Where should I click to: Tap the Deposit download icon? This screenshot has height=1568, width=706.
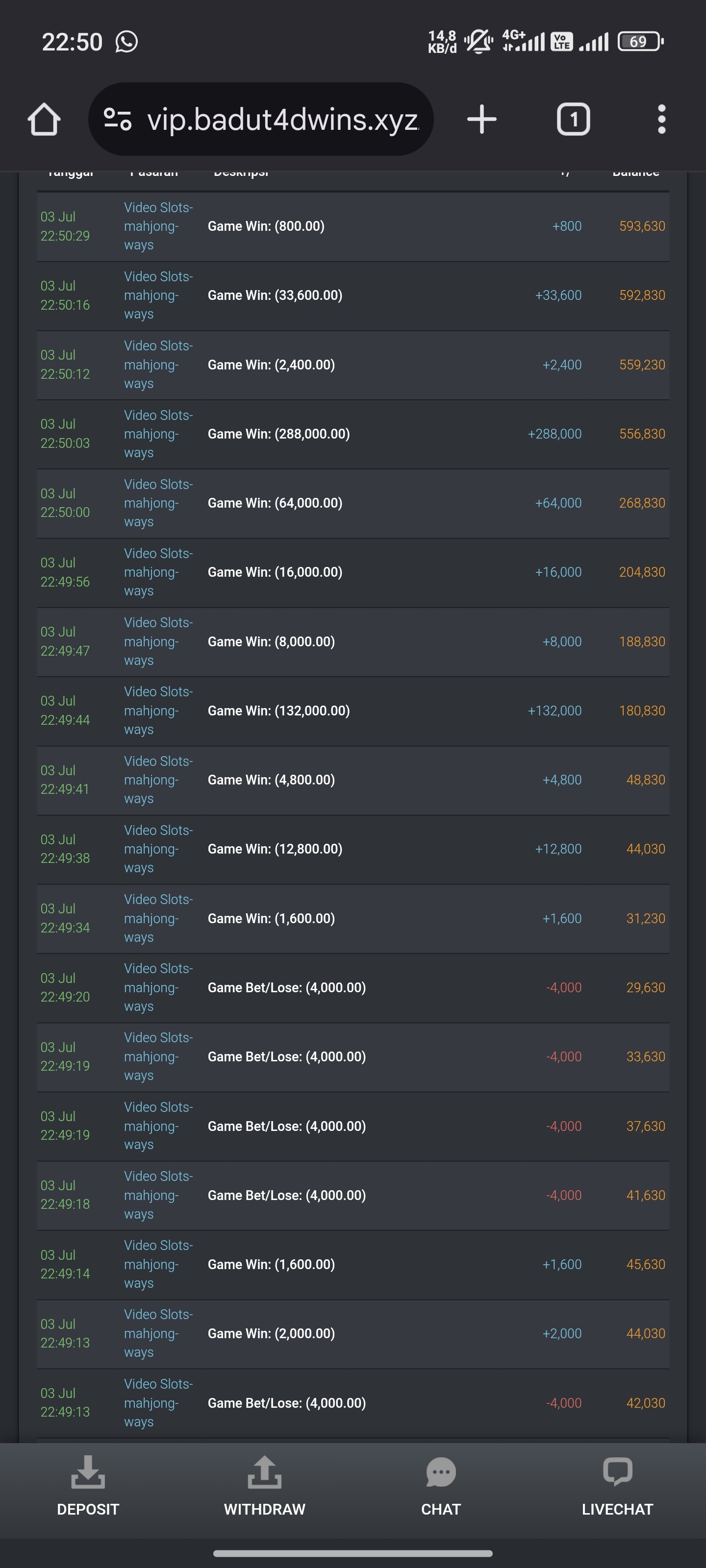(x=88, y=1472)
